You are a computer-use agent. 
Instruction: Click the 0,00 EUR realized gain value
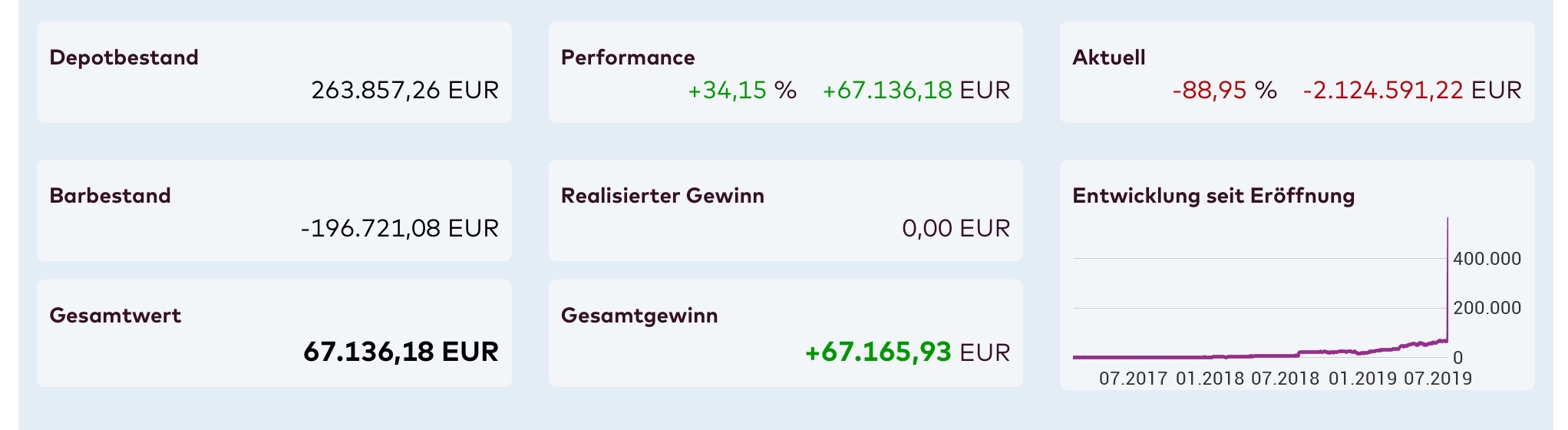pos(956,229)
